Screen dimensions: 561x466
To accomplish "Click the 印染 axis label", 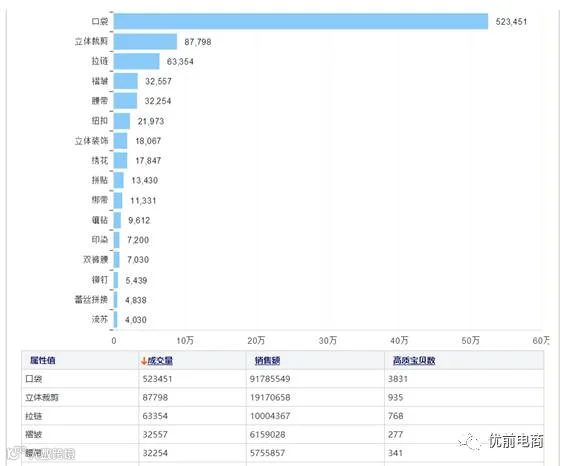I will point(100,239).
